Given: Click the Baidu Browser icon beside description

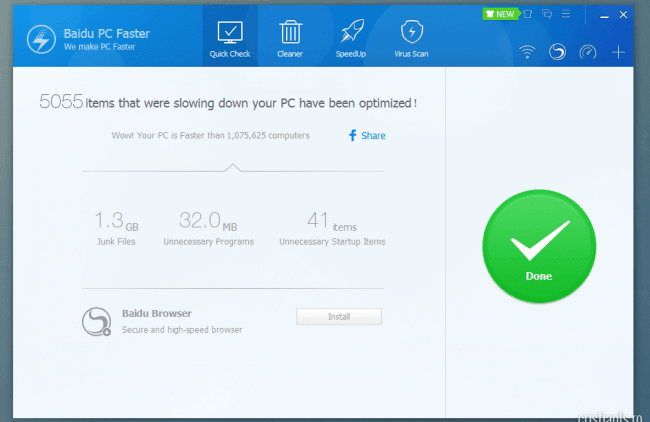Looking at the screenshot, I should point(97,322).
